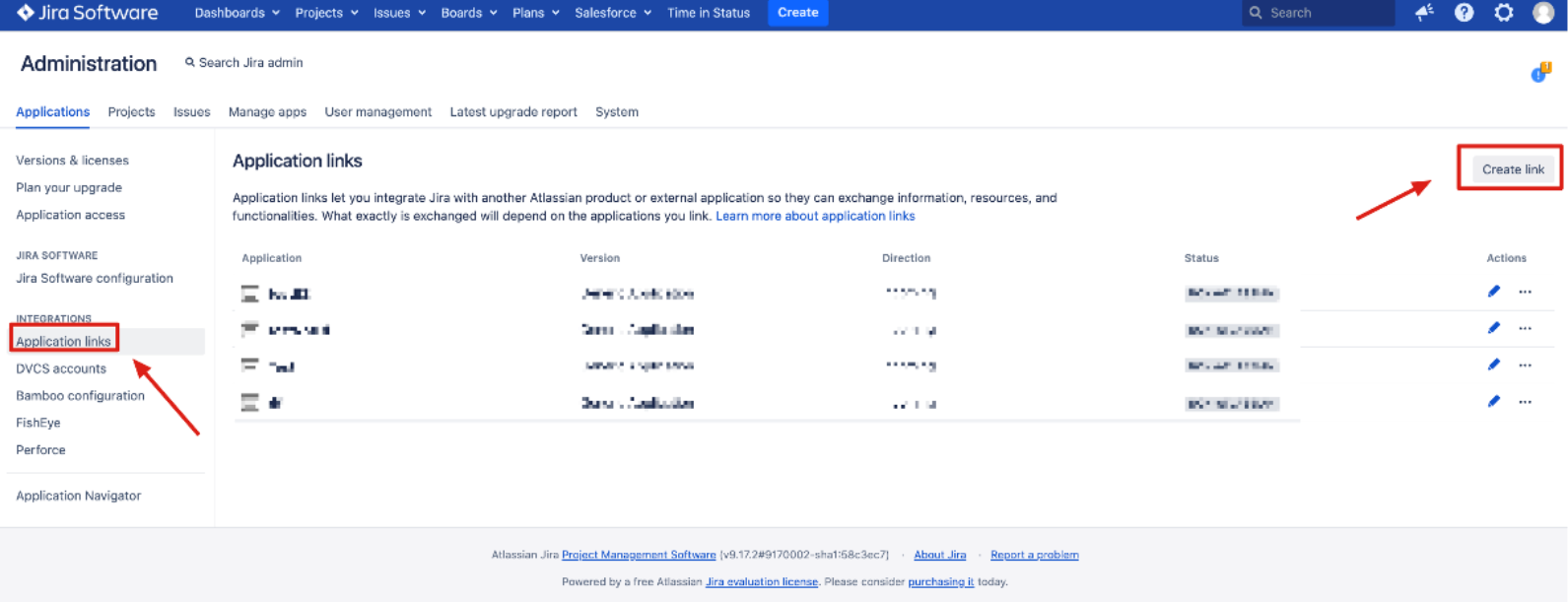This screenshot has width=1568, height=602.
Task: Click the Report a problem link
Action: pos(1034,555)
